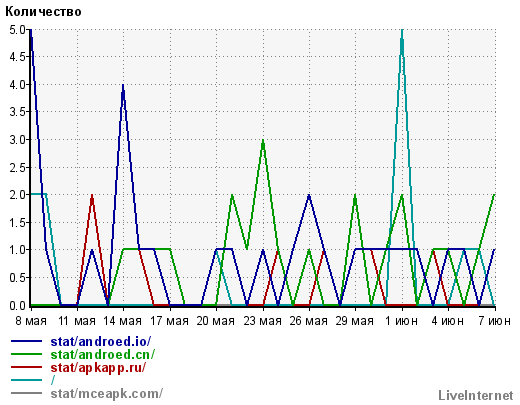The height and width of the screenshot is (405, 520).
Task: Click the cyan line legend swatch
Action: pos(27,380)
